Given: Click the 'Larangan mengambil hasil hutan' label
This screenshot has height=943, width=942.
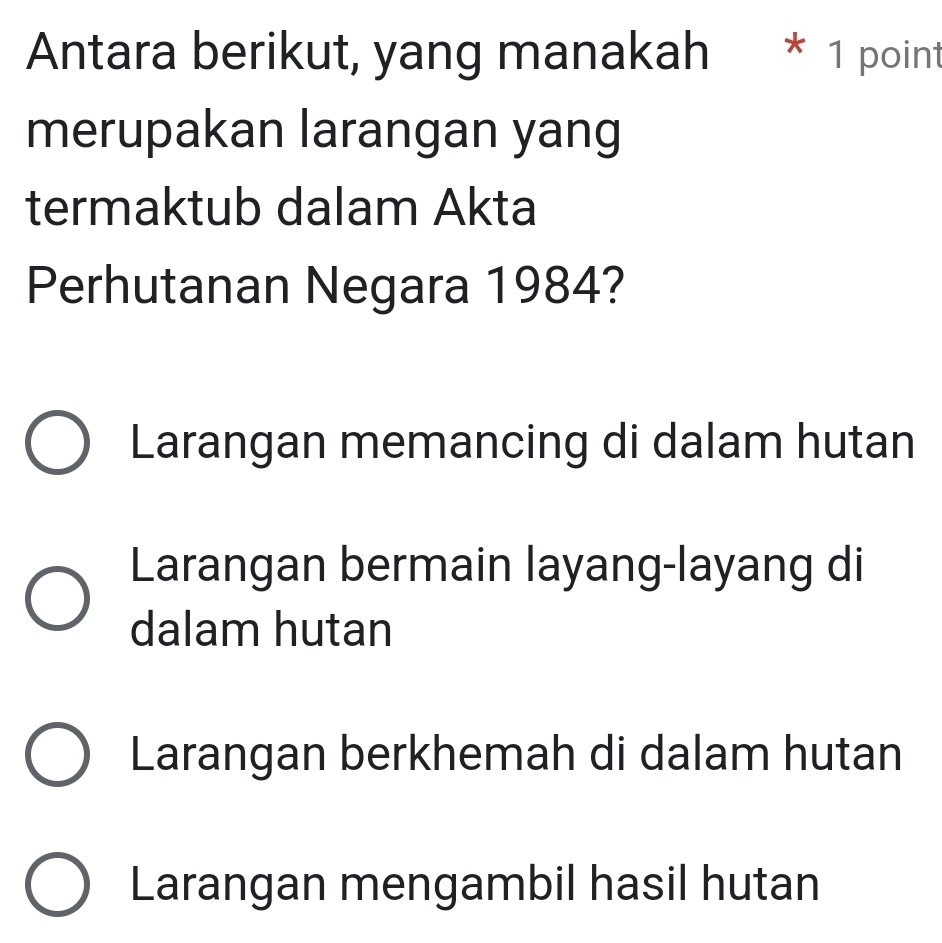Looking at the screenshot, I should click(x=475, y=885).
